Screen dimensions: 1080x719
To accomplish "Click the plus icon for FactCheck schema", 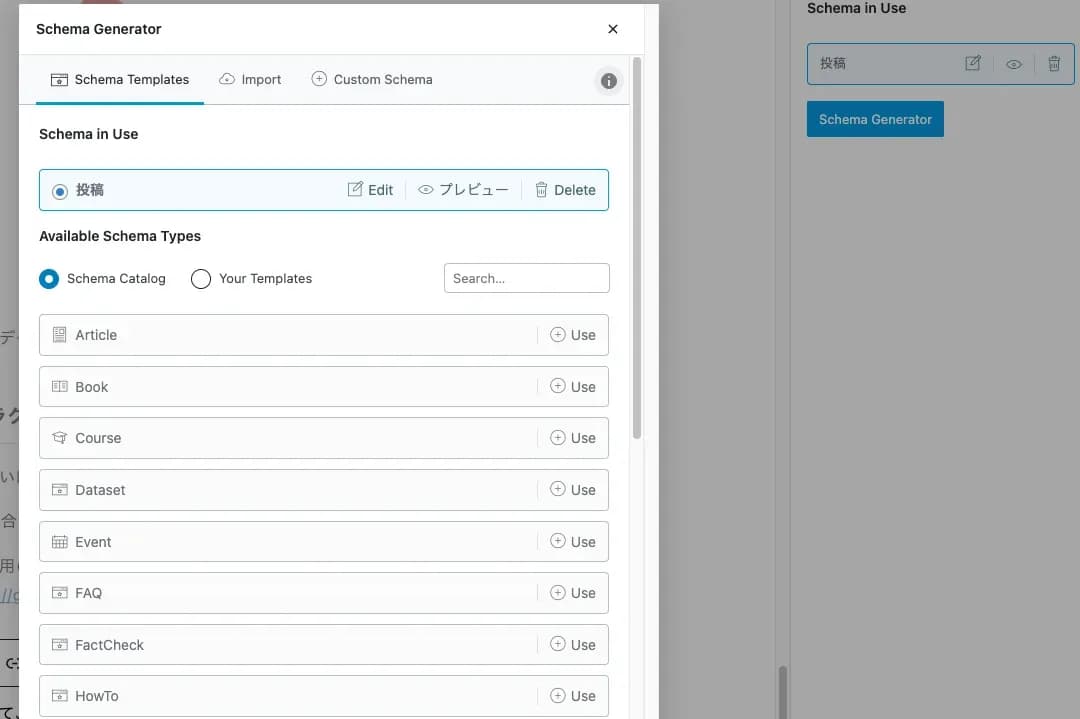I will click(558, 645).
